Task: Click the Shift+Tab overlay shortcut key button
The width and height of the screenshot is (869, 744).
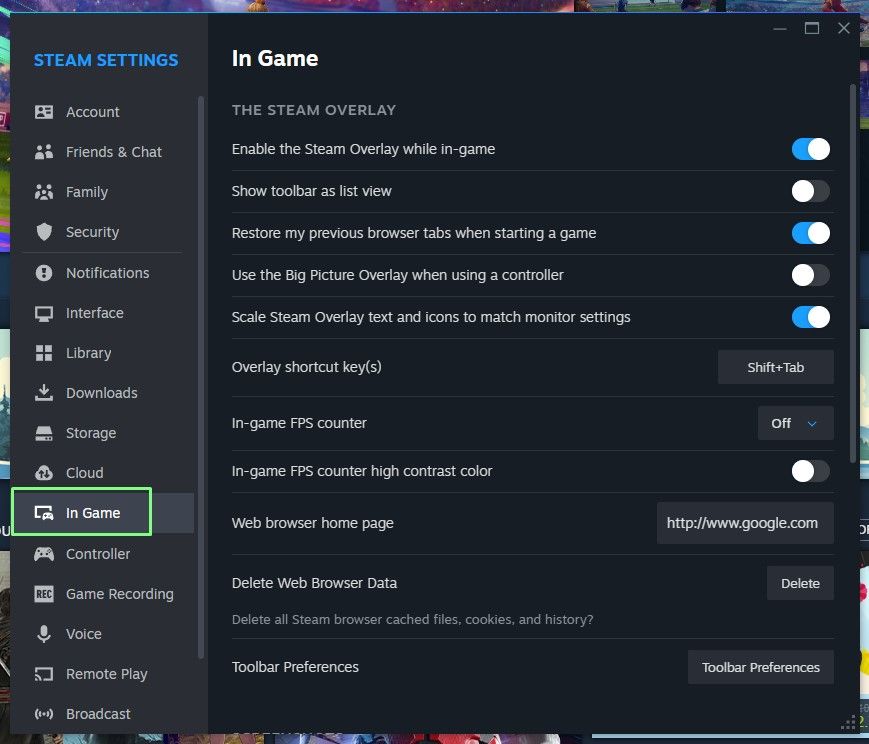Action: pyautogui.click(x=775, y=367)
